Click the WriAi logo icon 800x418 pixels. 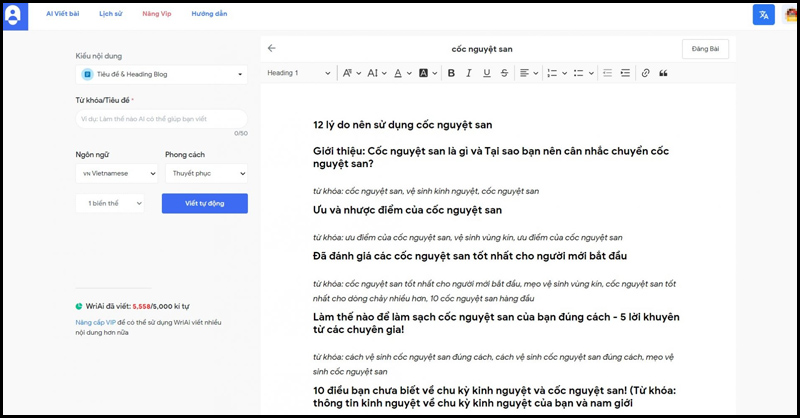(x=13, y=16)
